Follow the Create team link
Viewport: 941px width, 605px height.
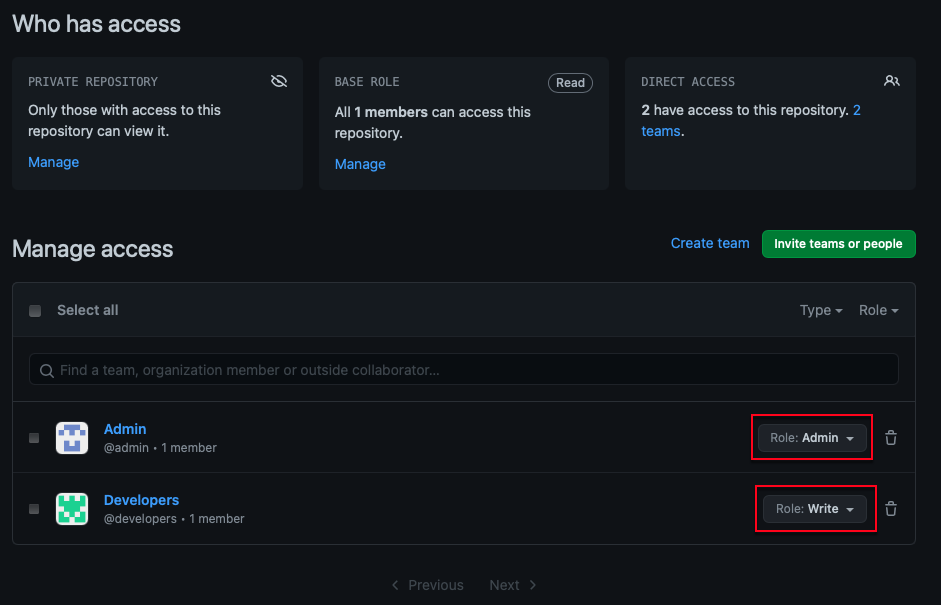pyautogui.click(x=710, y=243)
